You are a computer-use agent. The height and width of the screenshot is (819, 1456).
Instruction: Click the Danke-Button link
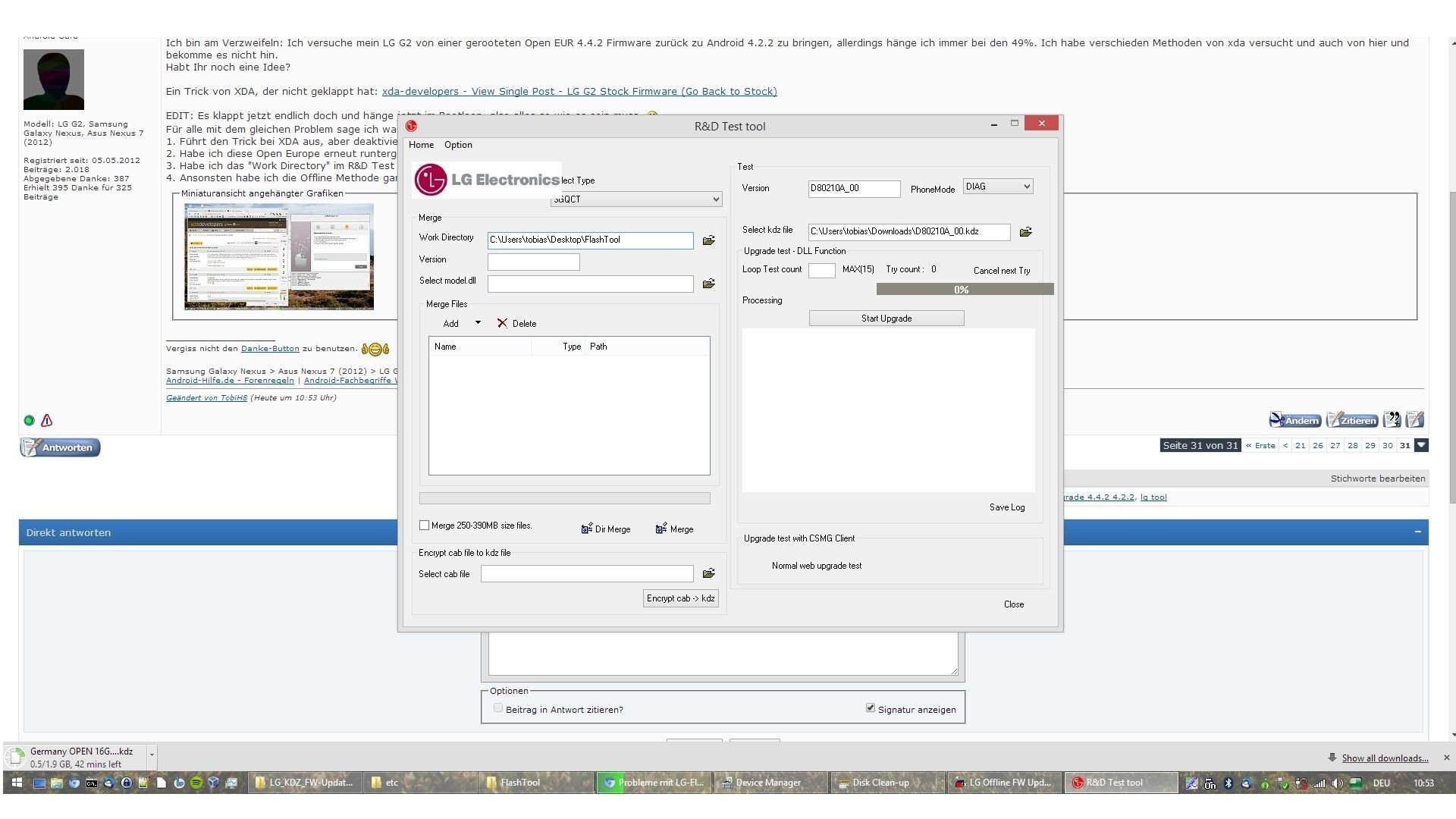(x=270, y=349)
